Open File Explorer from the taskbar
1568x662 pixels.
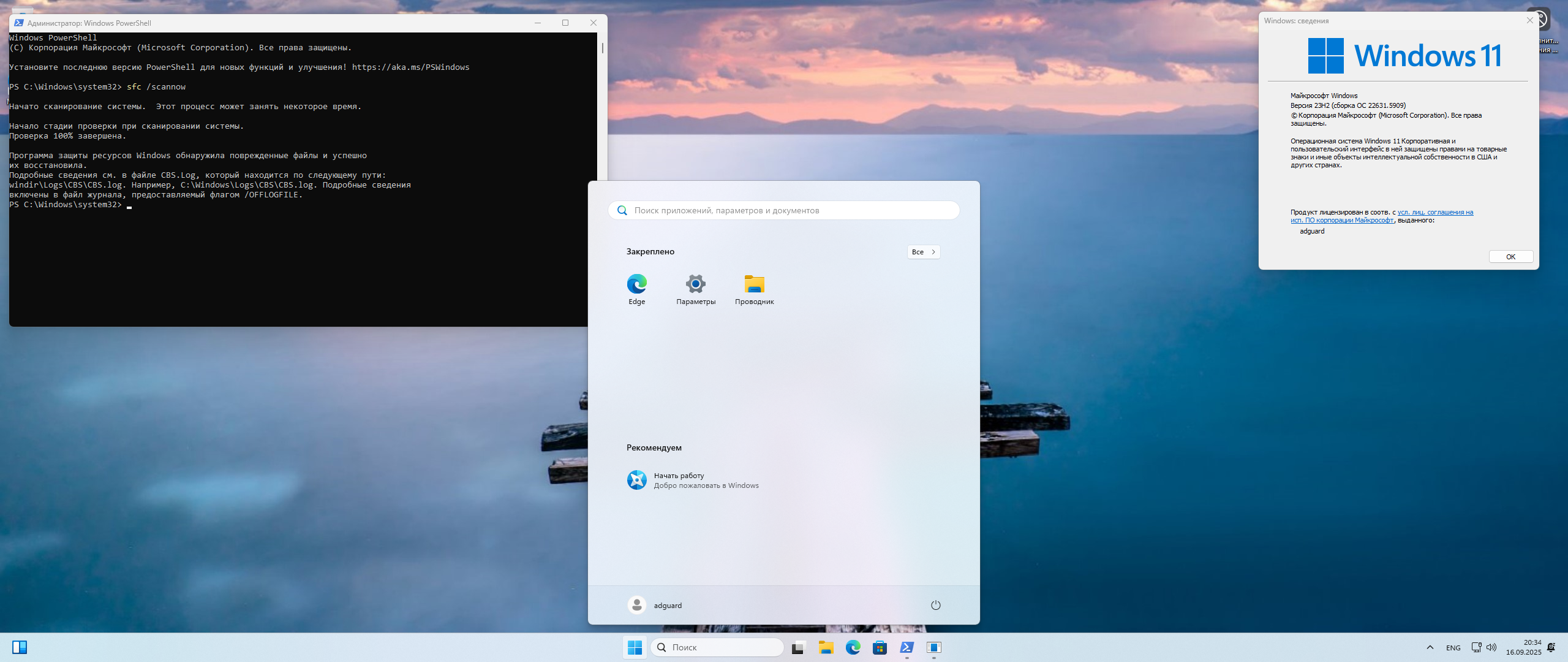point(826,647)
